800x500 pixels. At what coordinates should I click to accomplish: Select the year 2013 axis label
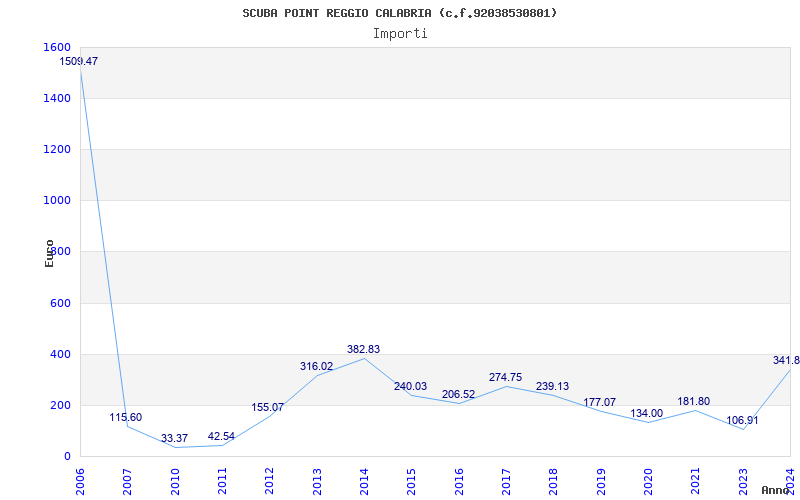[317, 482]
